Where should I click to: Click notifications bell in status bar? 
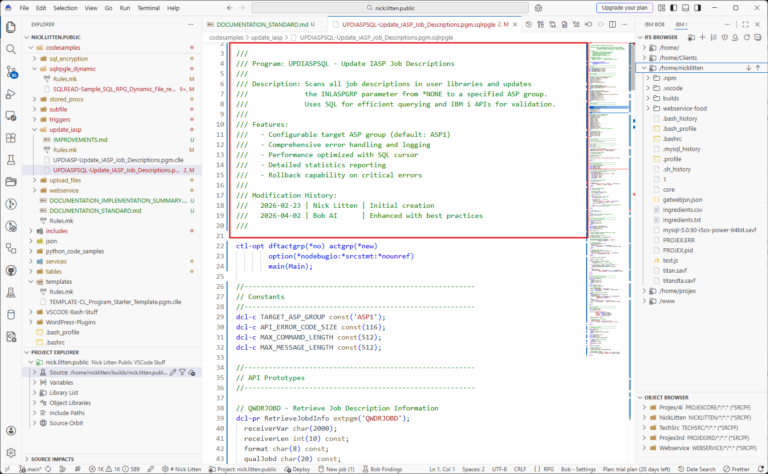pos(761,469)
